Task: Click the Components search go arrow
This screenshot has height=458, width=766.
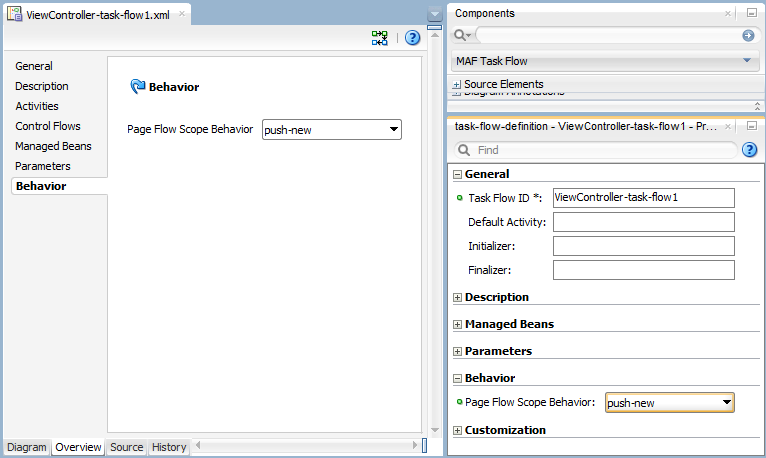Action: [x=748, y=35]
